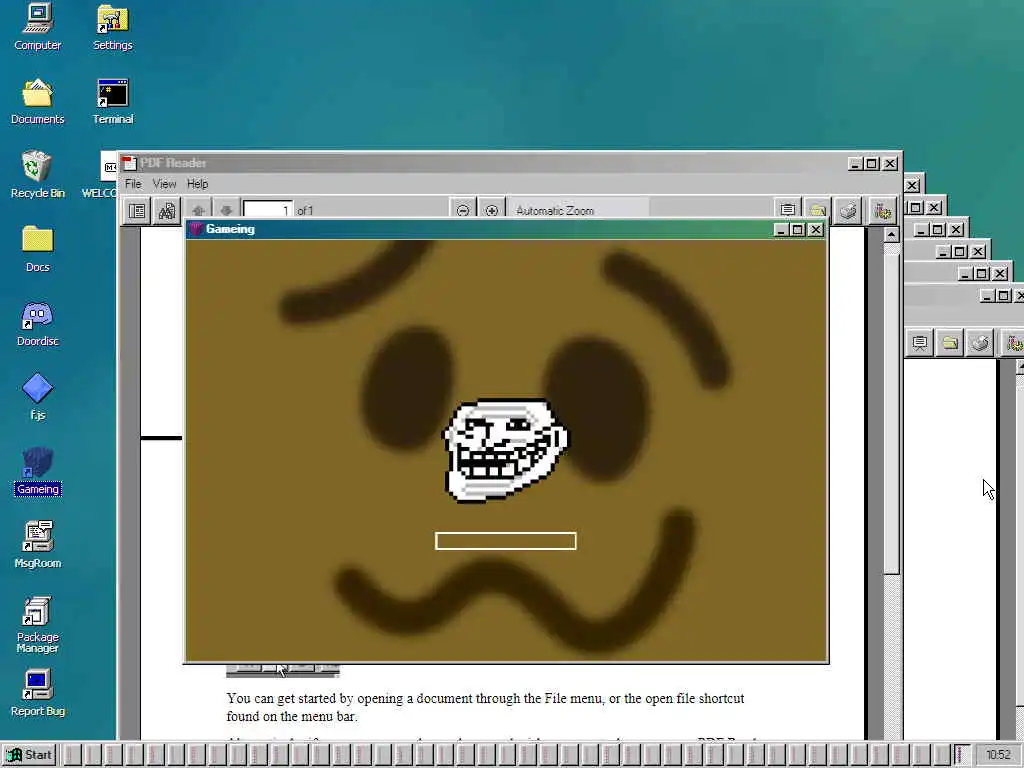Screen dimensions: 1024x768
Task: Click print icon in background PDF window
Action: 980,343
